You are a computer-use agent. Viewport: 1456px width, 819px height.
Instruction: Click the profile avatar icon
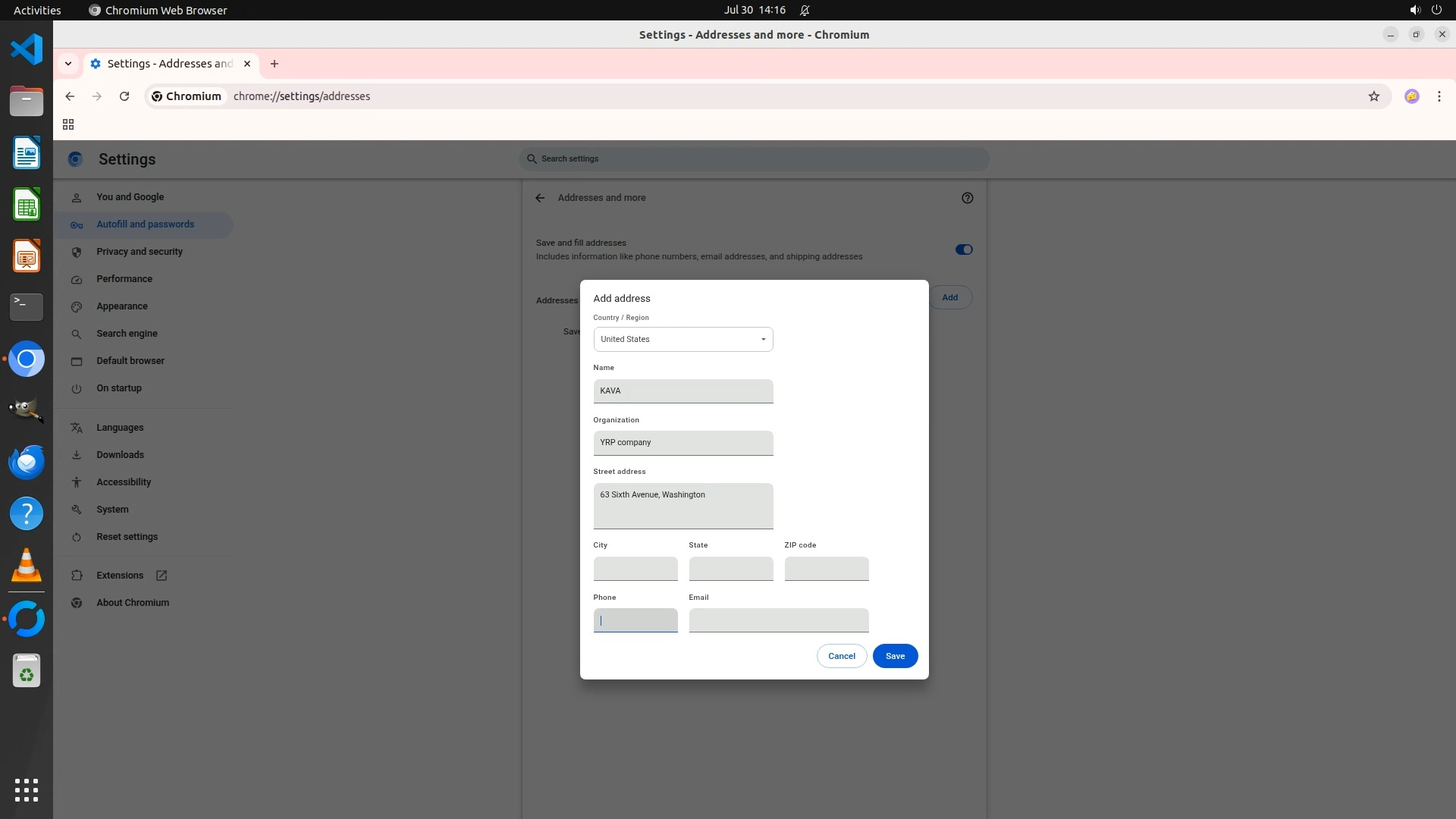pyautogui.click(x=1411, y=96)
